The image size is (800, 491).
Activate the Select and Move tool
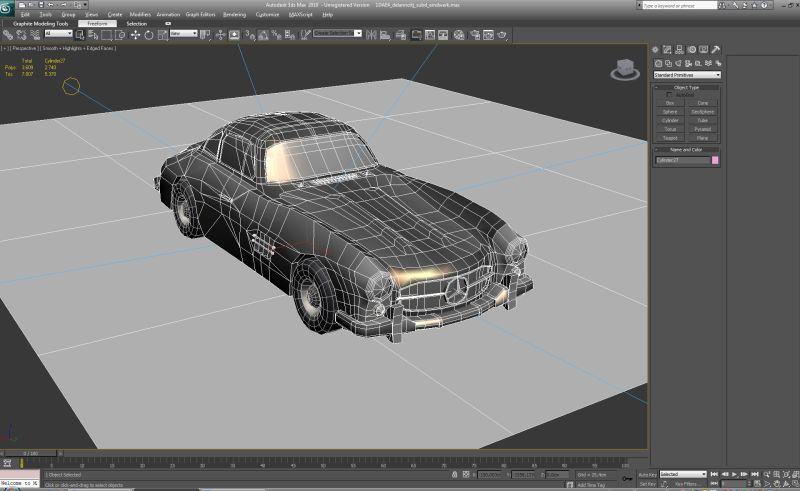(135, 35)
